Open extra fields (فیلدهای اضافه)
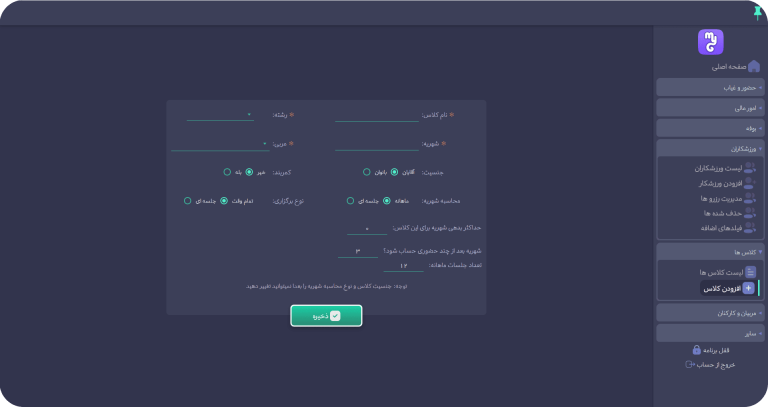The height and width of the screenshot is (407, 768). point(728,228)
